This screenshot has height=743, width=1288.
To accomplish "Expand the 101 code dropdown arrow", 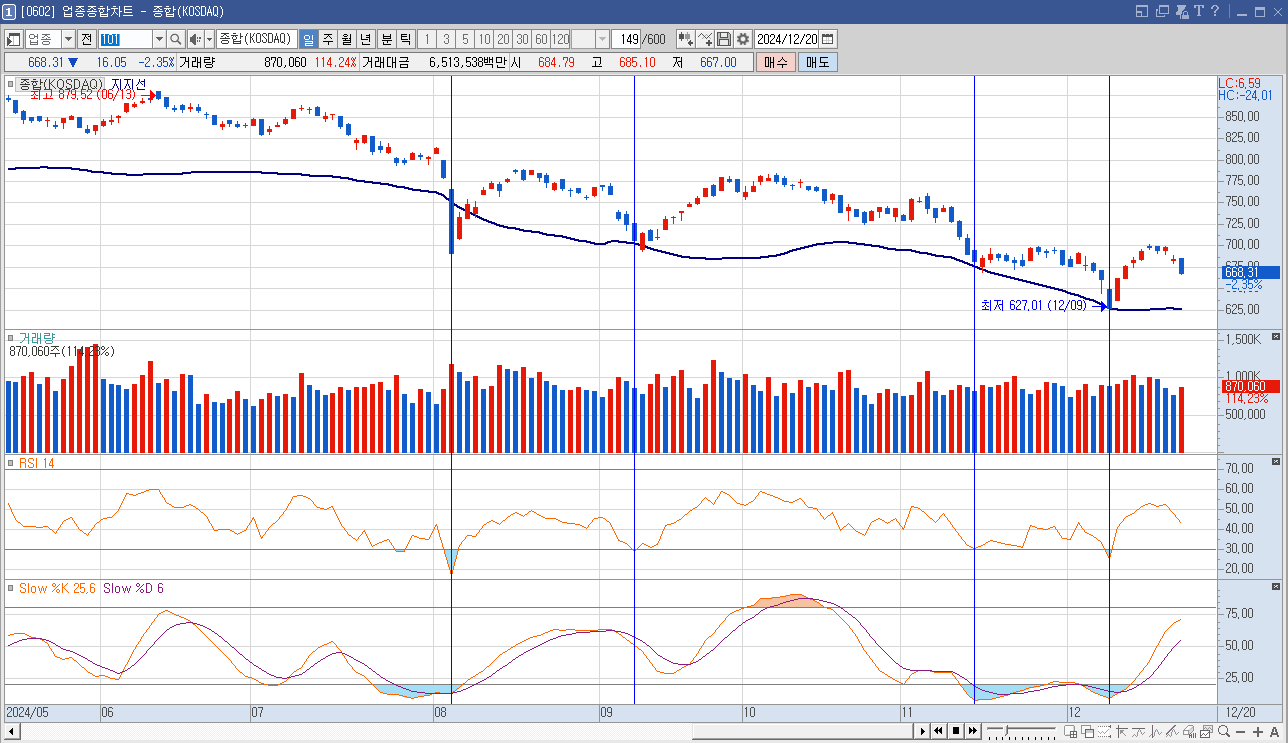I will click(x=158, y=39).
